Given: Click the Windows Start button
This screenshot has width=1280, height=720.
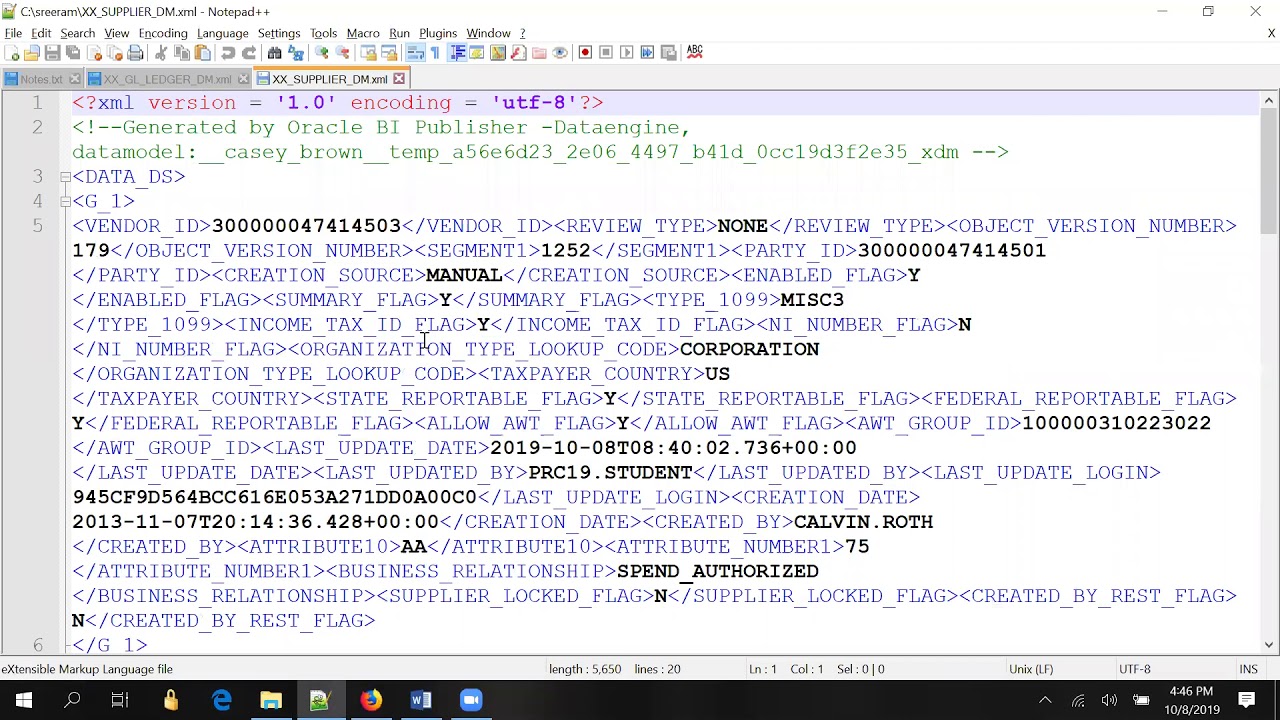Looking at the screenshot, I should point(23,700).
